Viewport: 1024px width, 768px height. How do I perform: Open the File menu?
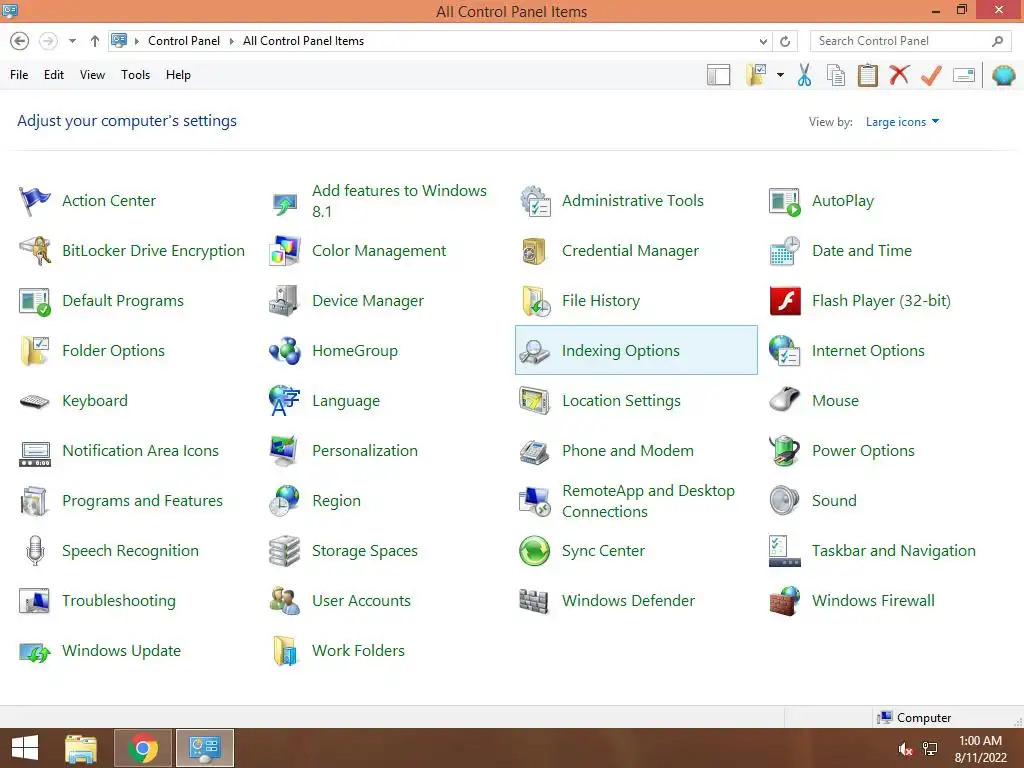tap(19, 75)
